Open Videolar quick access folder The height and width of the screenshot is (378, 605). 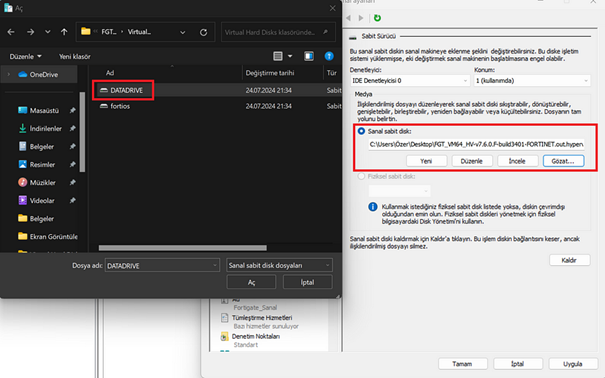36,201
